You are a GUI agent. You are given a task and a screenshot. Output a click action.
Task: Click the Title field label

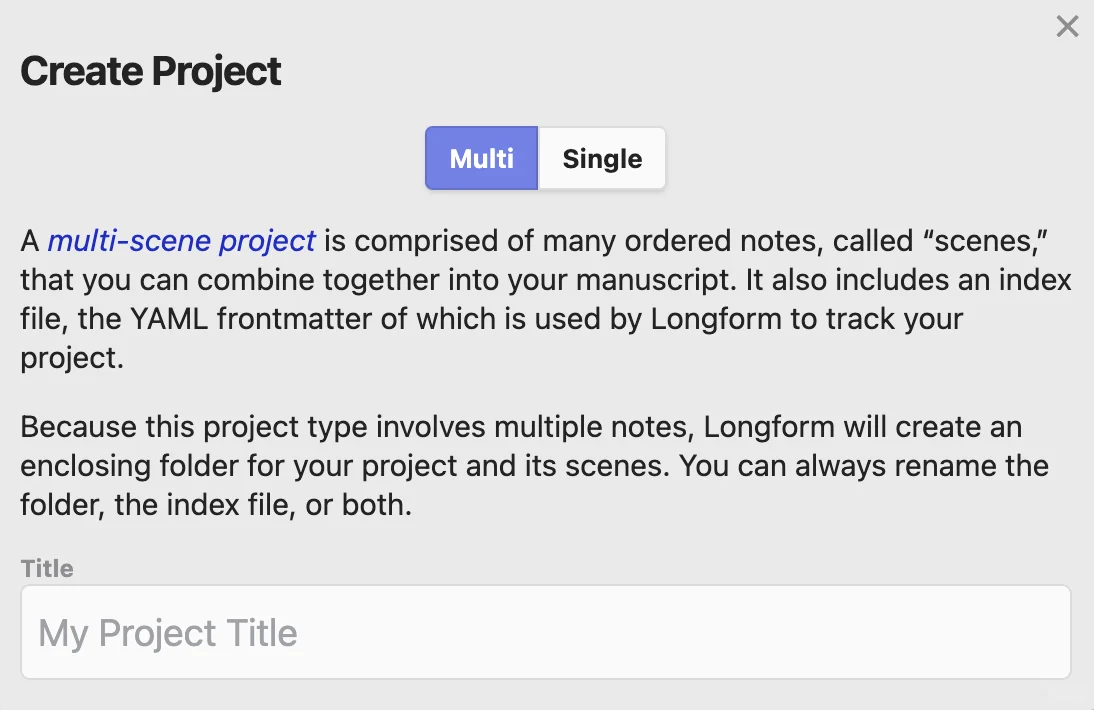point(47,569)
